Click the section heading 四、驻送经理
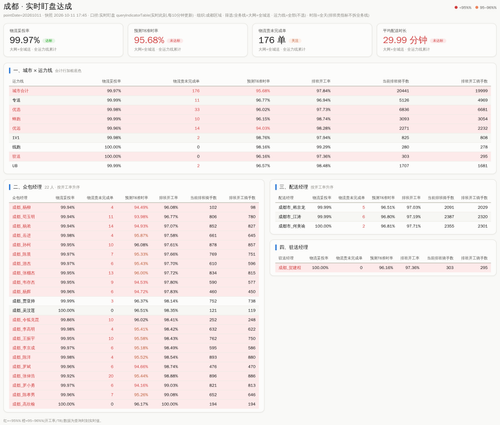This screenshot has height=425, width=500. pyautogui.click(x=294, y=247)
